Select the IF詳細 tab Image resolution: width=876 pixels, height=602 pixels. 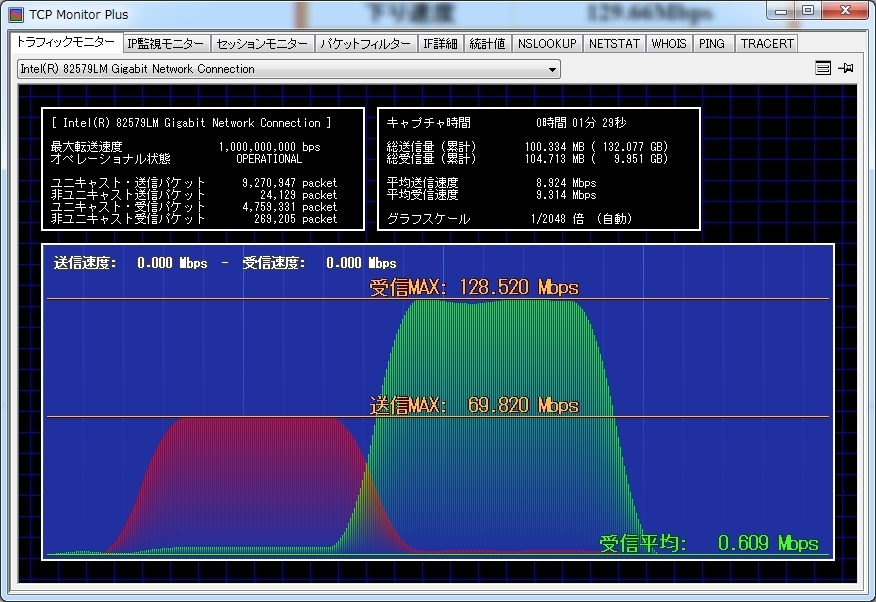coord(440,44)
